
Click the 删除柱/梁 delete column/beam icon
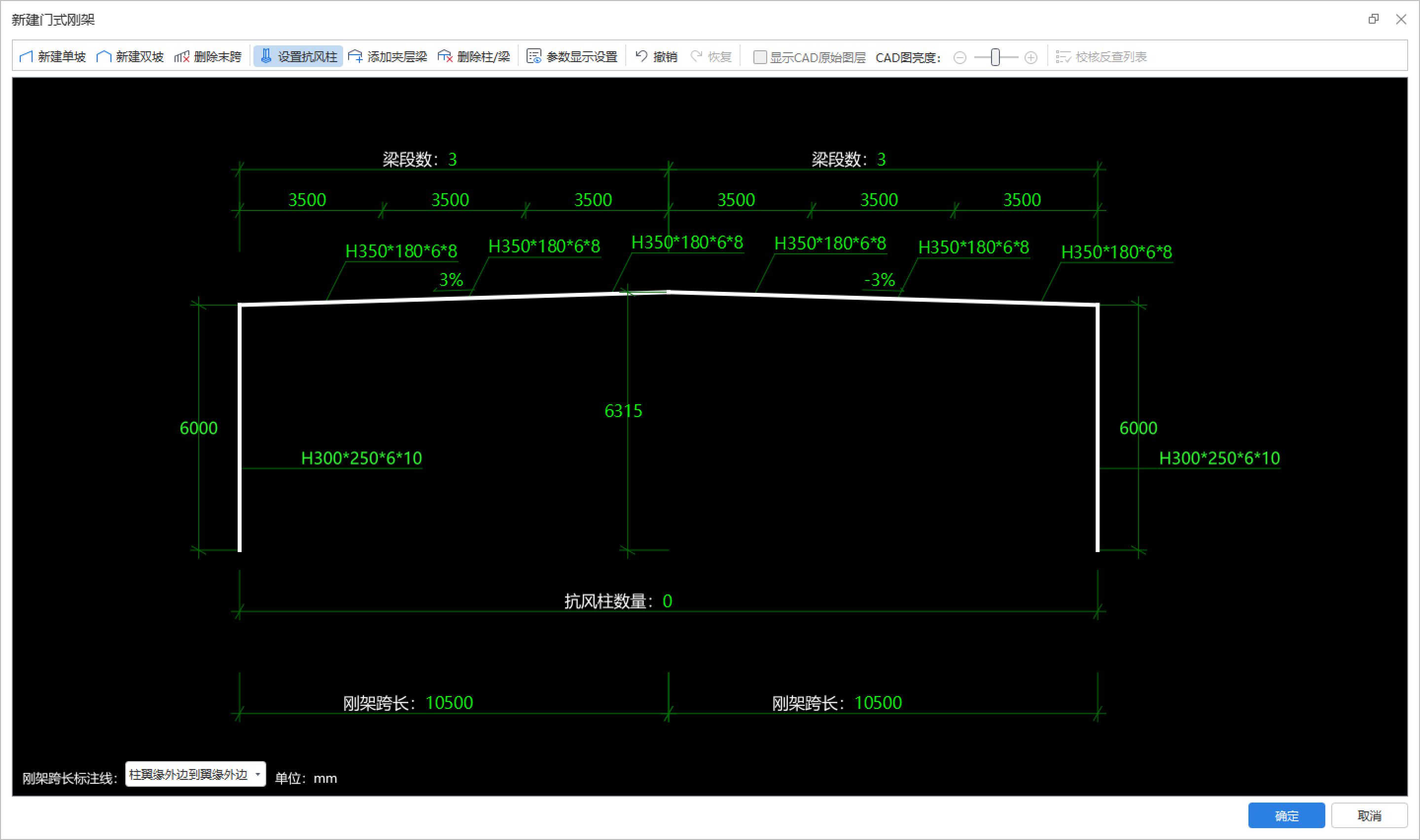445,57
